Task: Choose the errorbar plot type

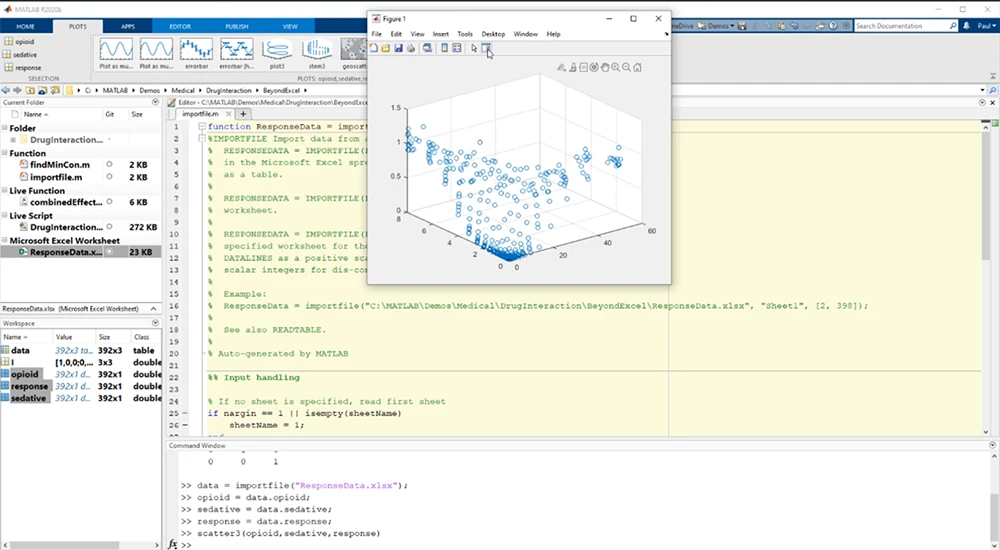Action: [x=196, y=54]
